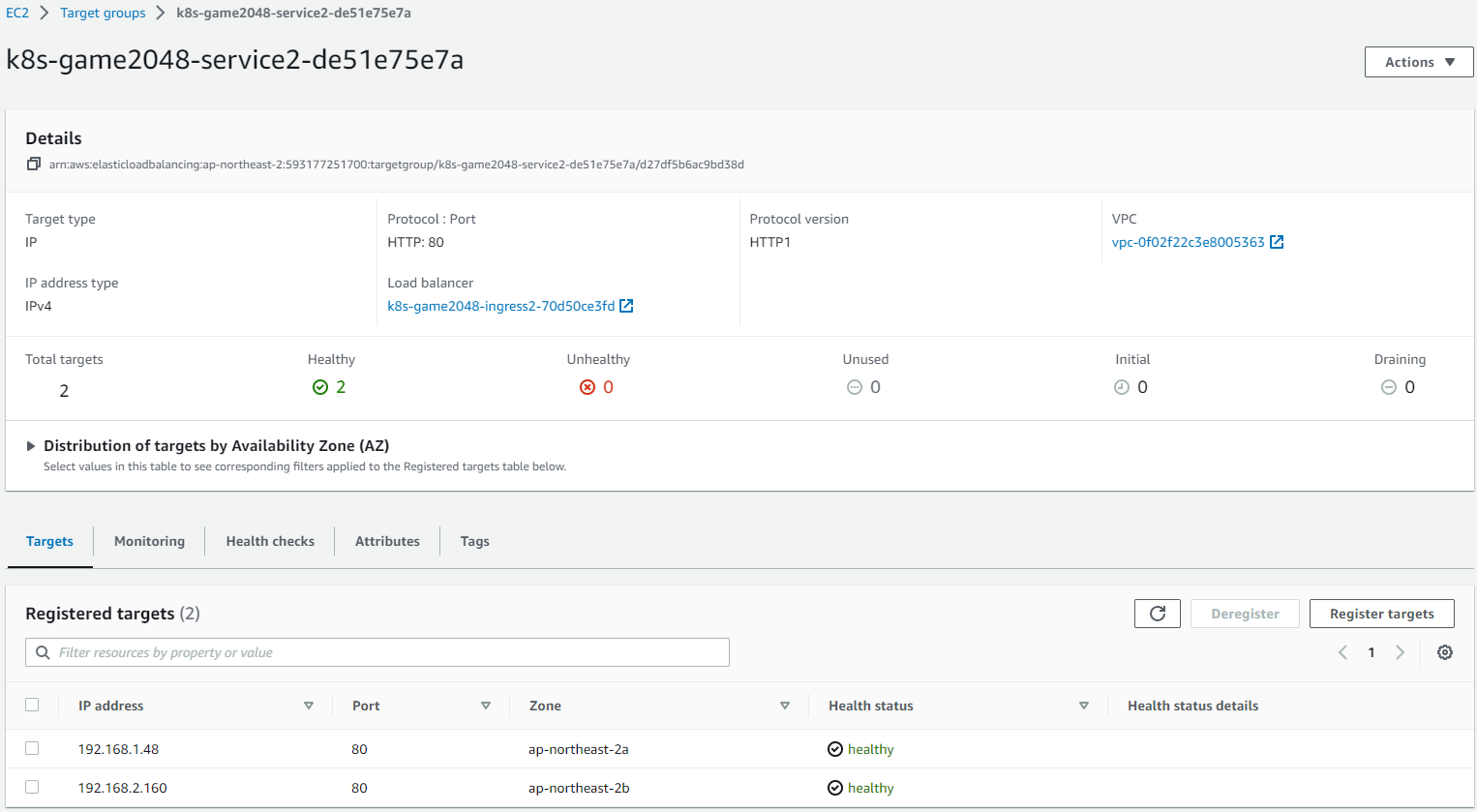Click zone ap-northeast-2b cell
The width and height of the screenshot is (1477, 812).
[x=579, y=788]
